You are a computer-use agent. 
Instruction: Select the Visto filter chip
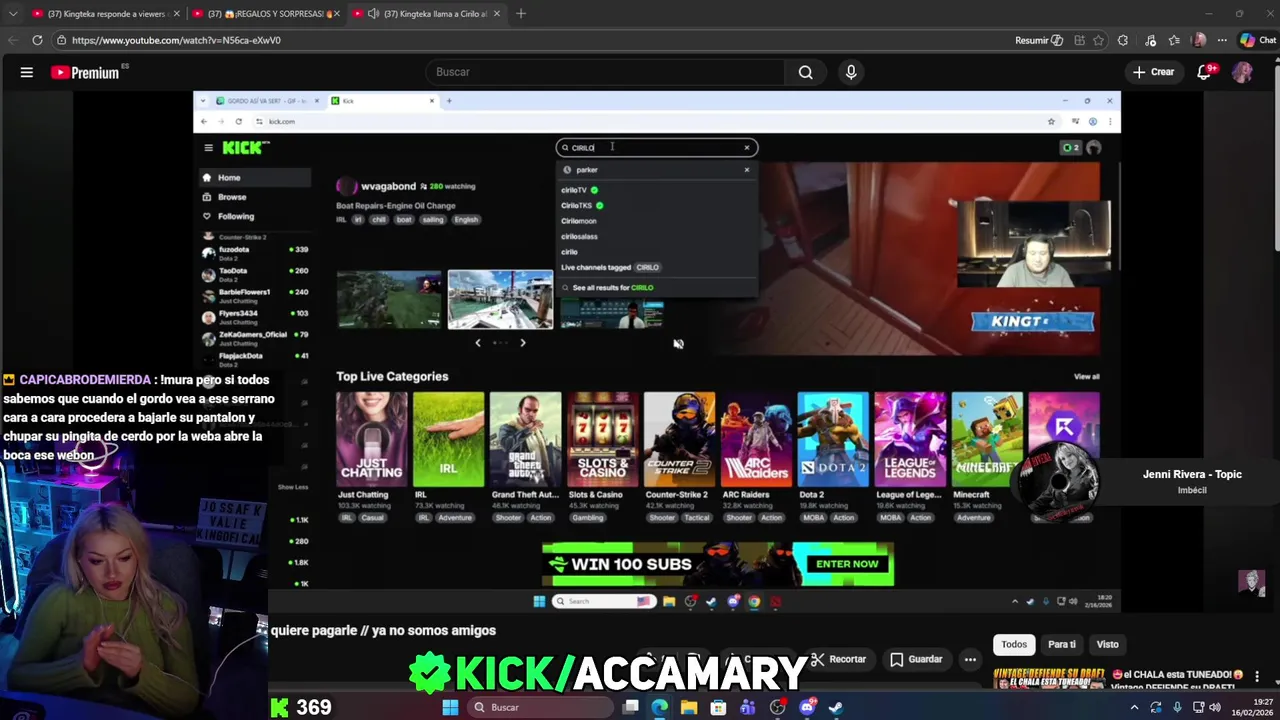click(x=1107, y=645)
